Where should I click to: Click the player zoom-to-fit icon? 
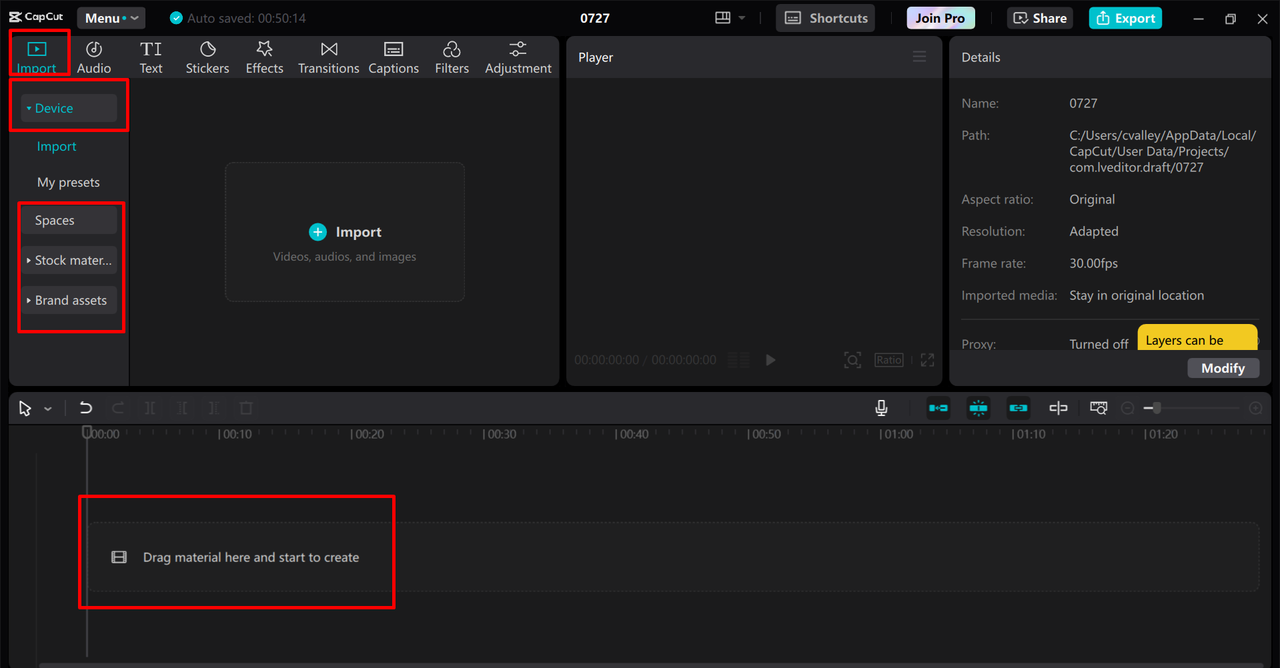pos(853,360)
